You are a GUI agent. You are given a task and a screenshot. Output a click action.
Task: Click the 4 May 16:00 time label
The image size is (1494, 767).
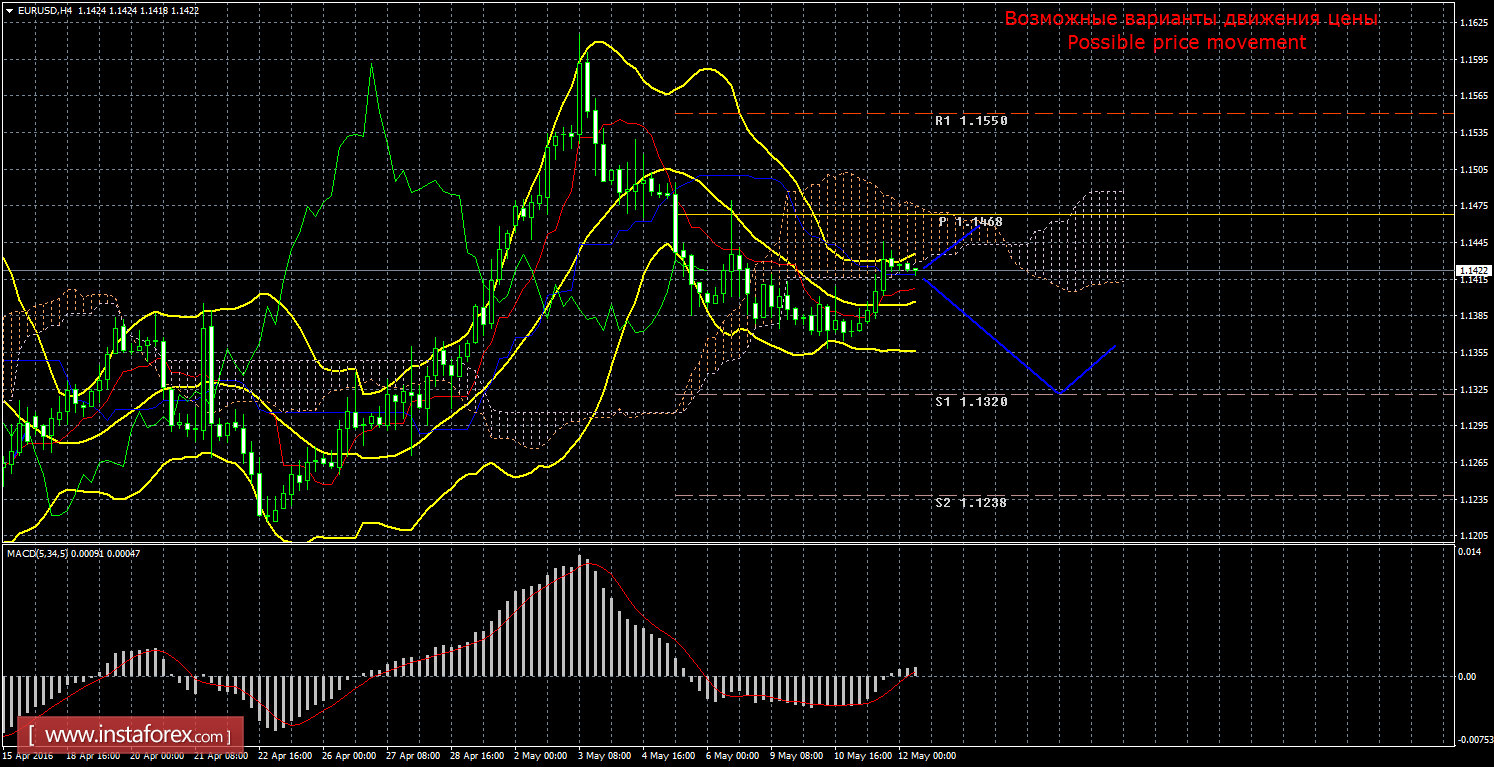click(669, 756)
